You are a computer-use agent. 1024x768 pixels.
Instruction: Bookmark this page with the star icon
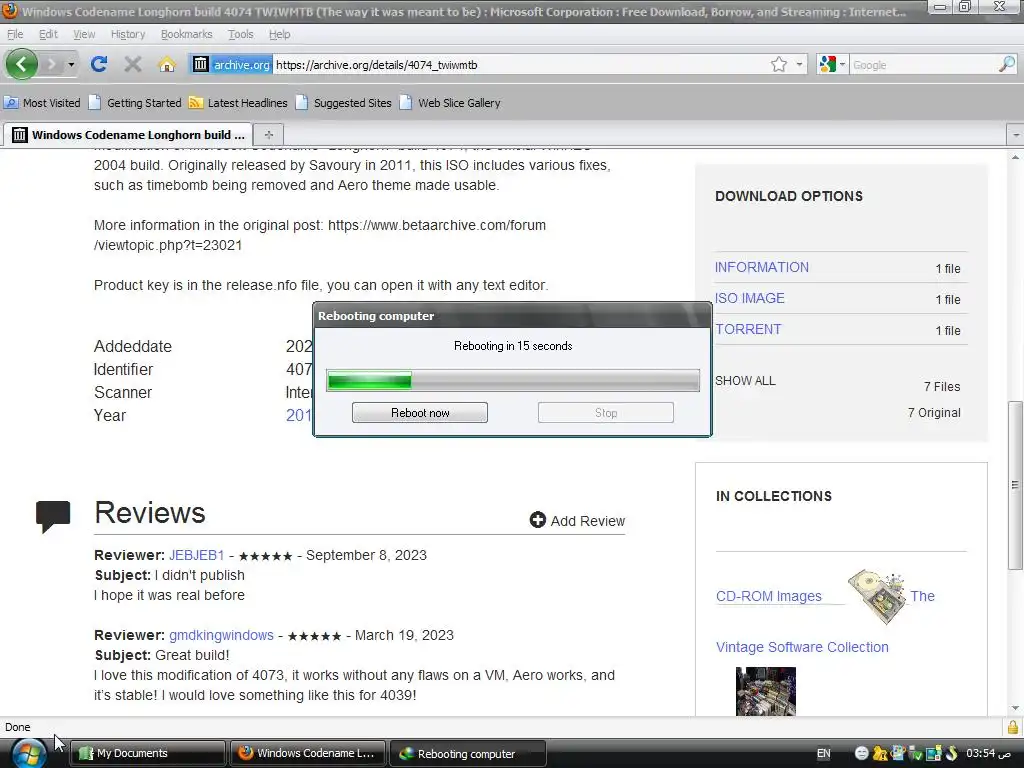[x=778, y=64]
